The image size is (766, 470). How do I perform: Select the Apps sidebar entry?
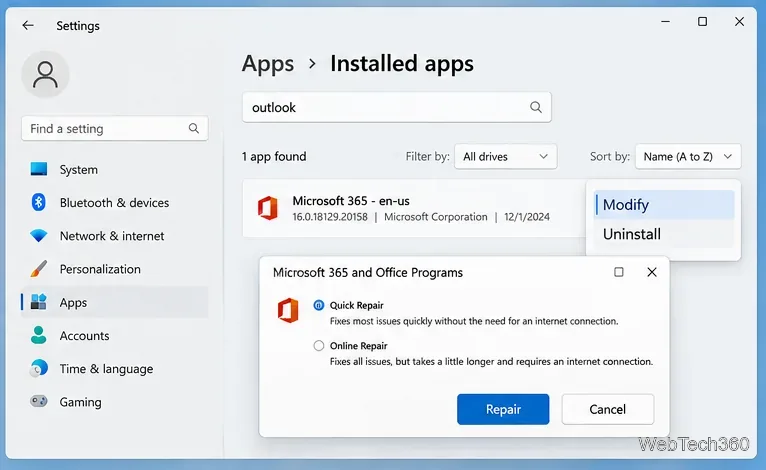click(x=114, y=302)
